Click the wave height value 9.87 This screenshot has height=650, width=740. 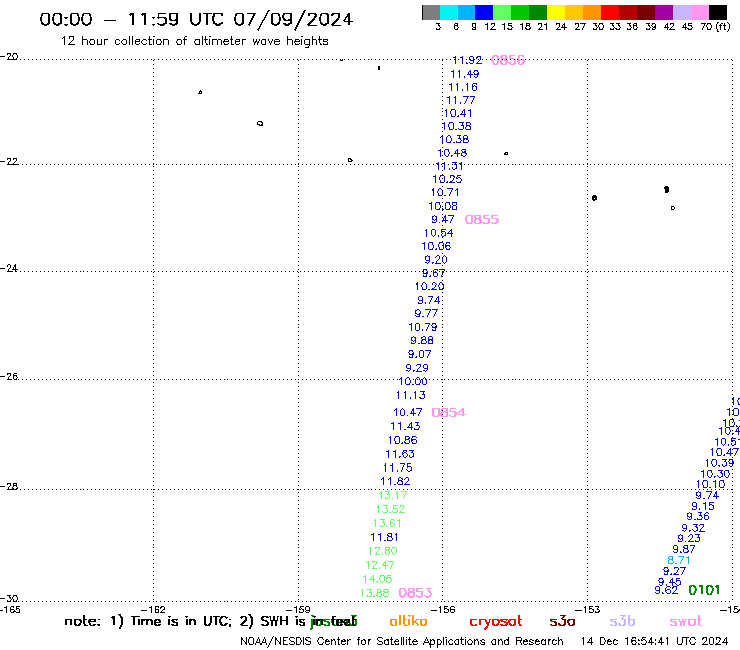click(684, 549)
